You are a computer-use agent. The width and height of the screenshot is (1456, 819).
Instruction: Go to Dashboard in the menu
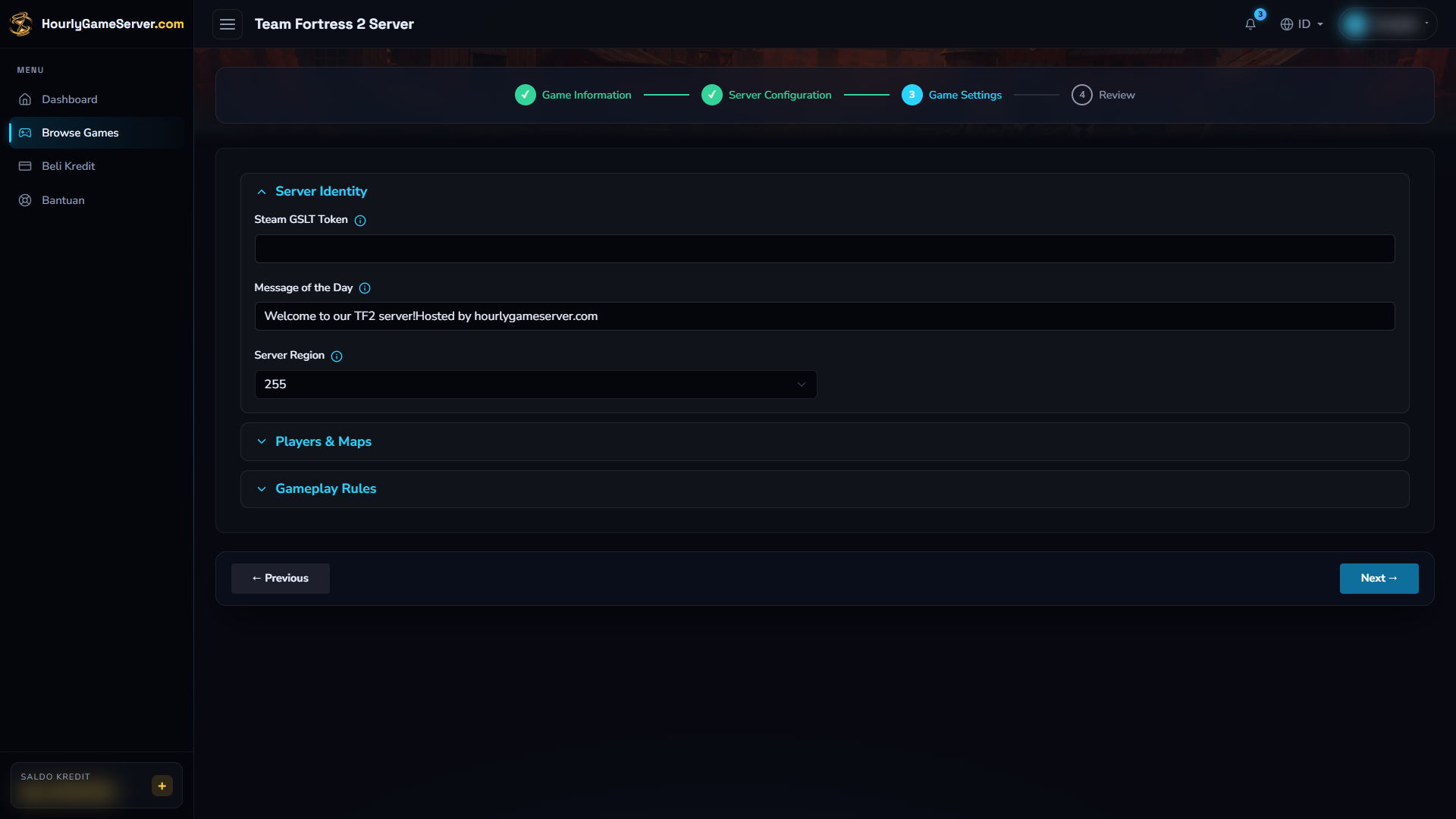96,99
